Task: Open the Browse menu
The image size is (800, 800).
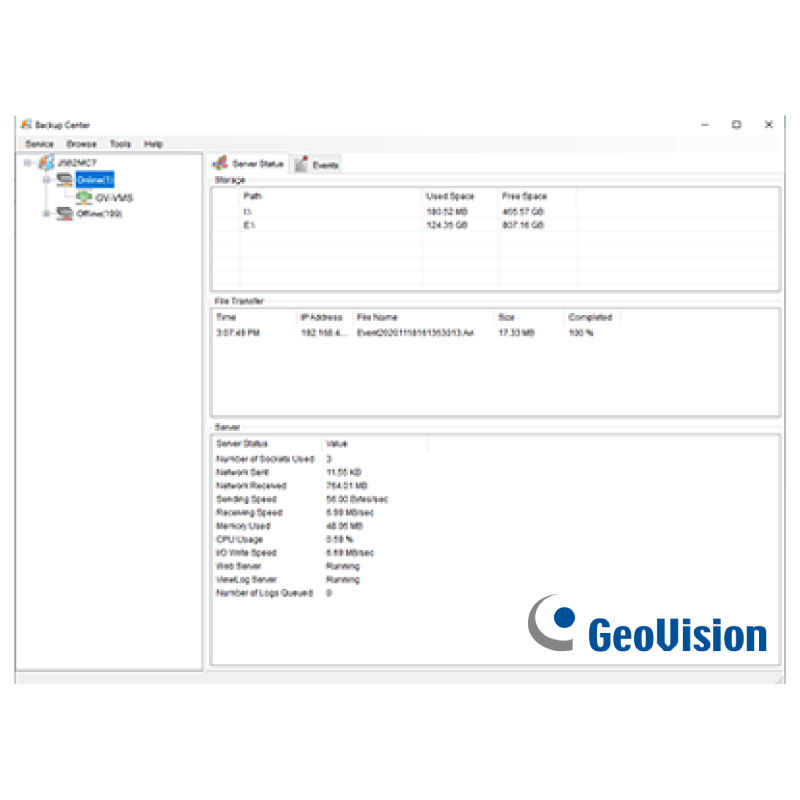Action: 81,144
